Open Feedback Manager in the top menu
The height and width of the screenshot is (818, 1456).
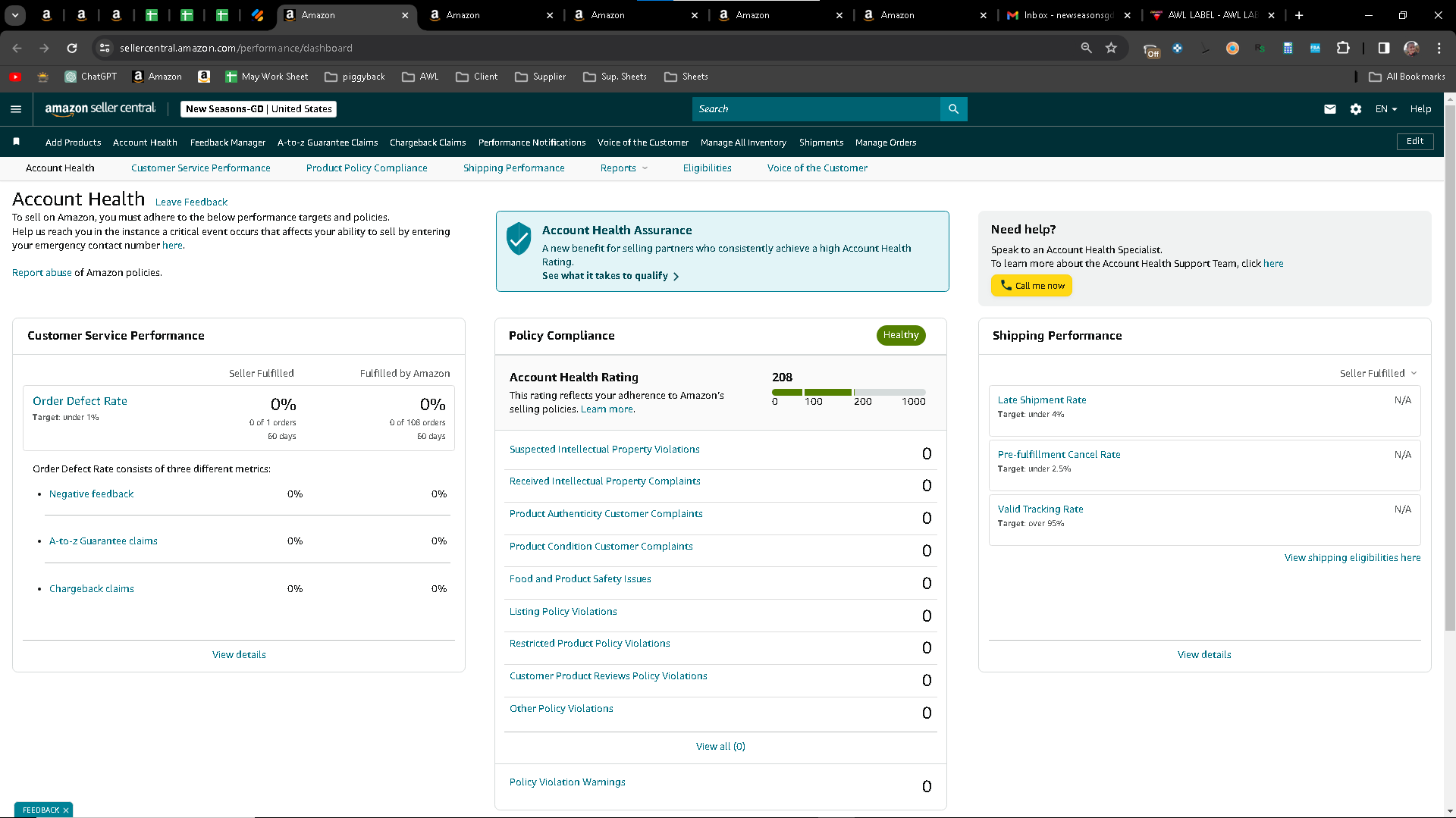click(227, 143)
